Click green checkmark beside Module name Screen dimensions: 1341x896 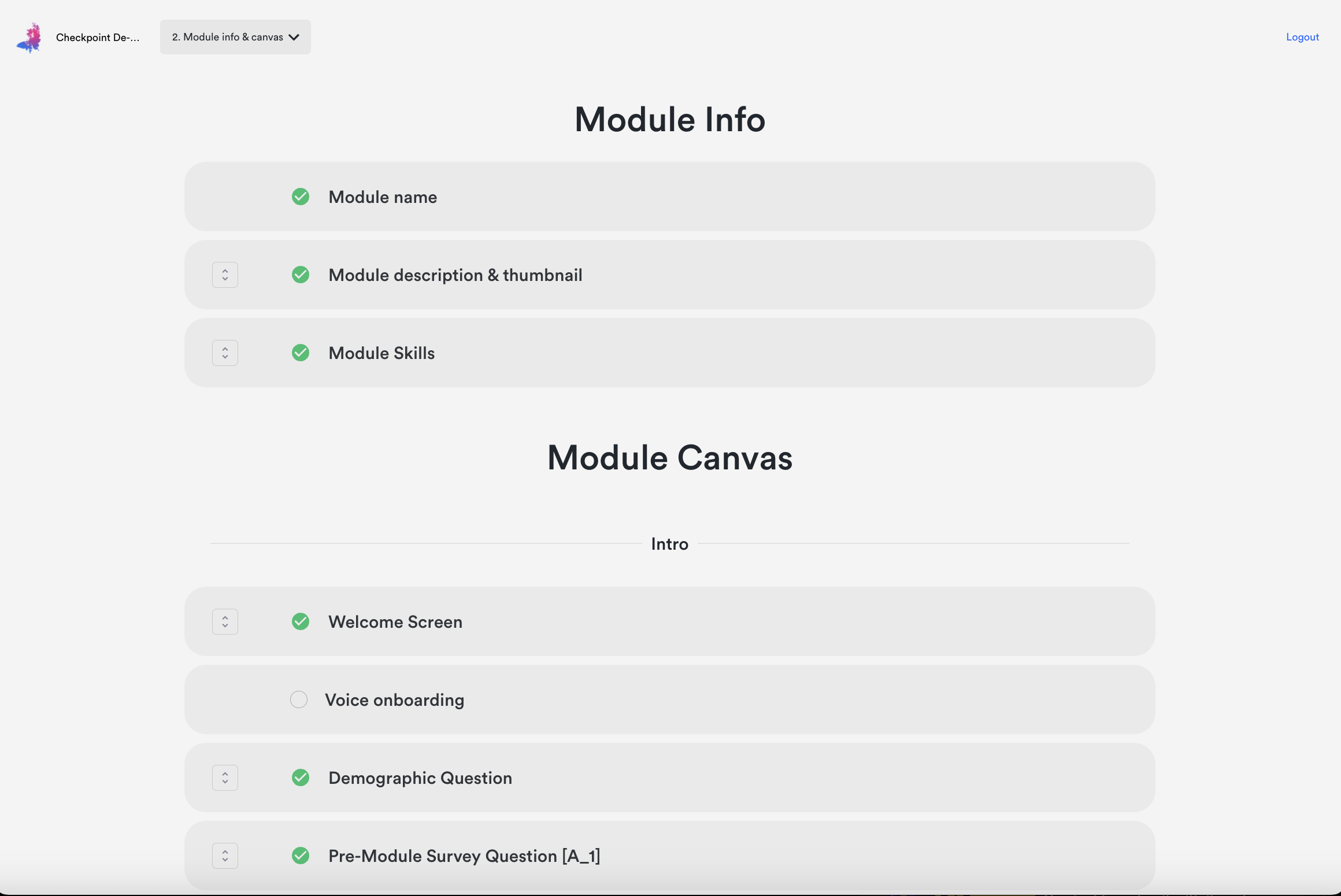pyautogui.click(x=300, y=197)
